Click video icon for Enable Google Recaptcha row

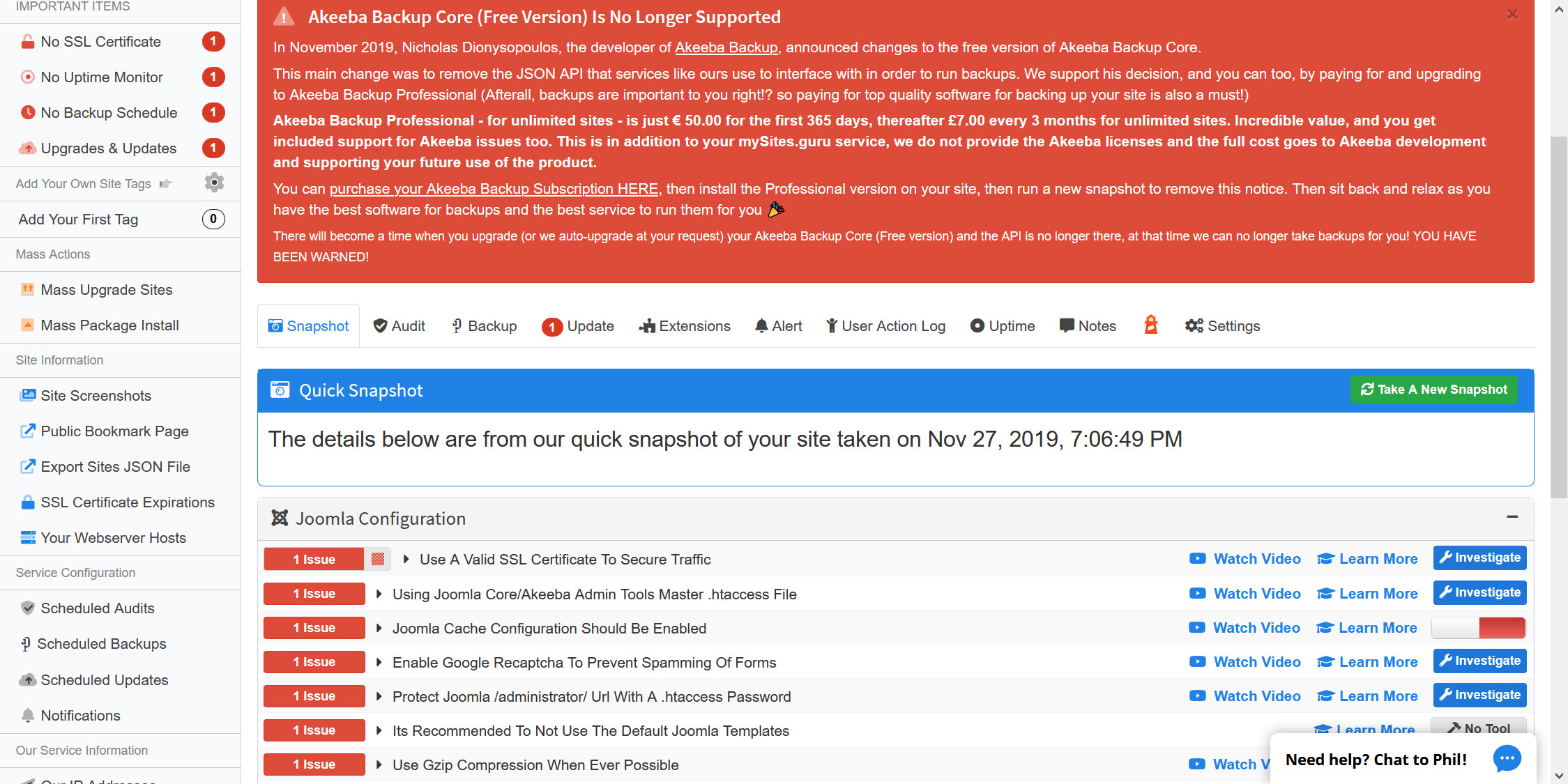coord(1197,661)
